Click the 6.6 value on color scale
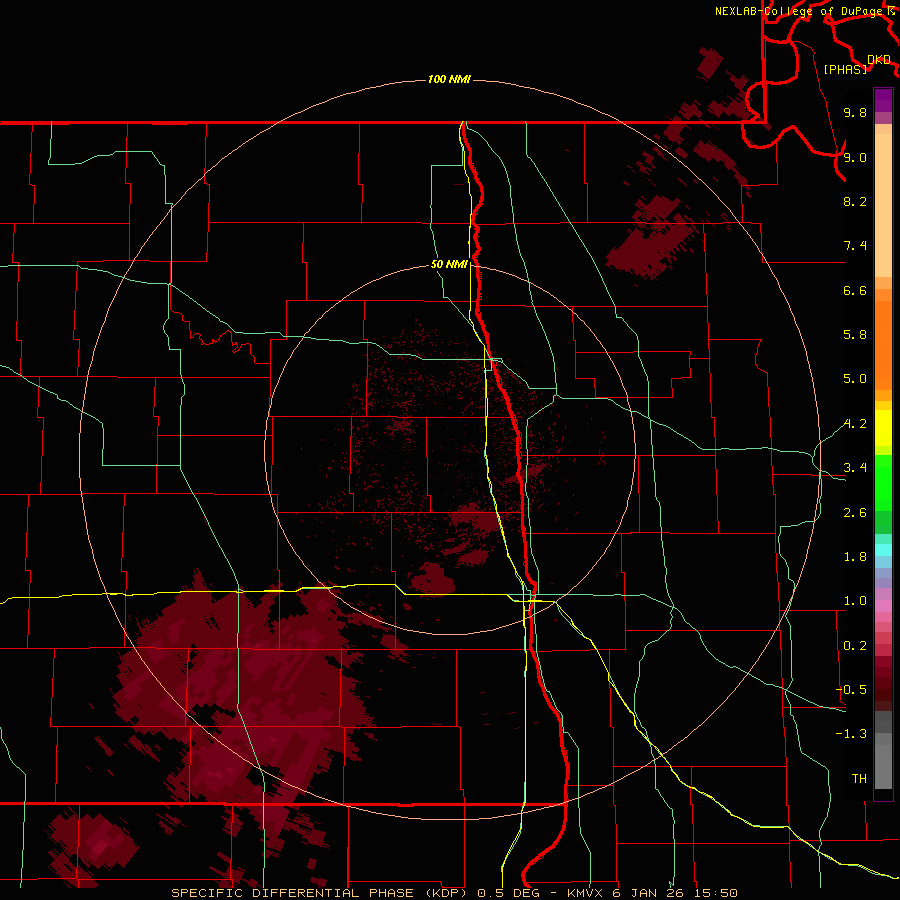This screenshot has width=900, height=900. 855,290
